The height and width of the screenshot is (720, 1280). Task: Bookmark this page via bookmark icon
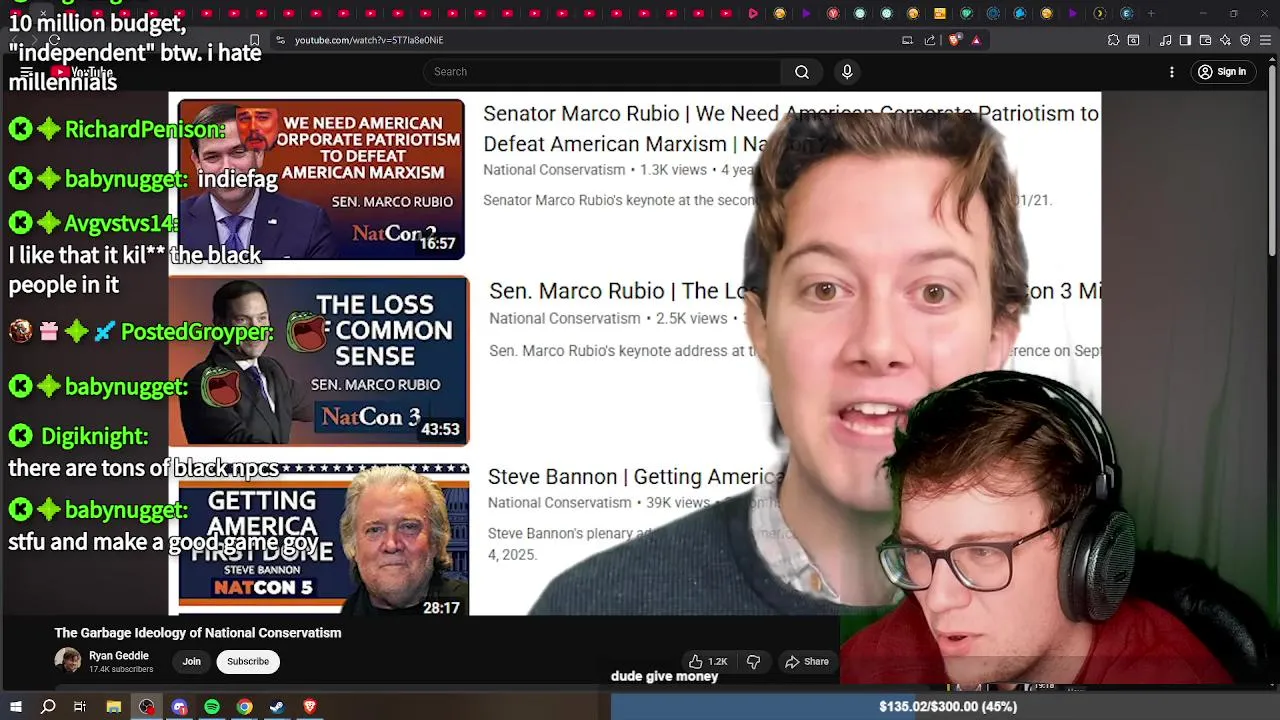click(x=254, y=40)
